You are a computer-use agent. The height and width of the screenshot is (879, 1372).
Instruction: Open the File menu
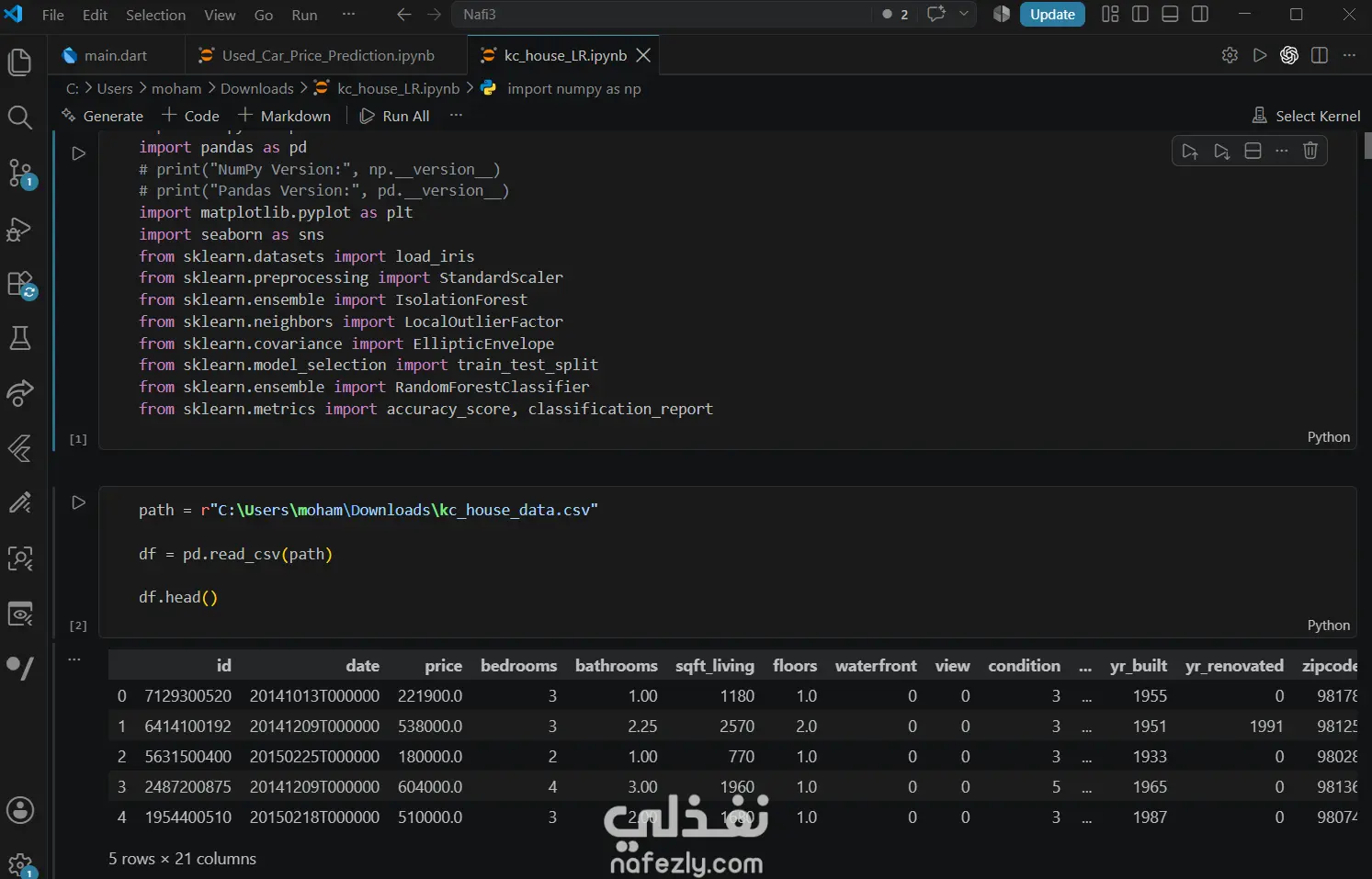(x=53, y=15)
